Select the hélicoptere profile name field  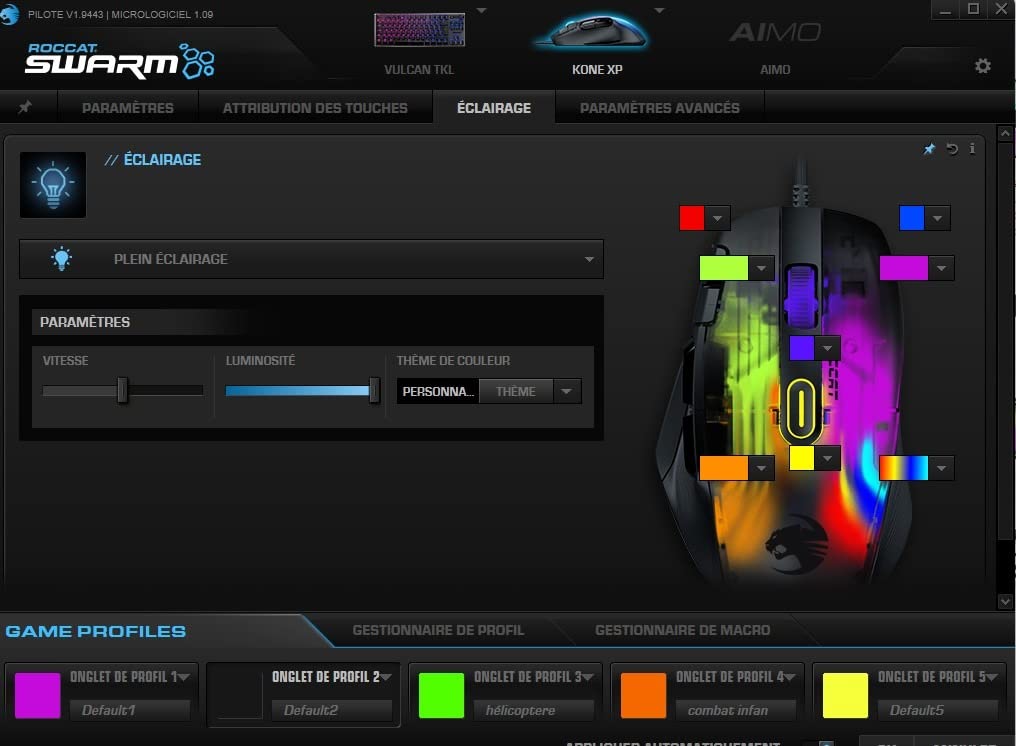coord(534,710)
